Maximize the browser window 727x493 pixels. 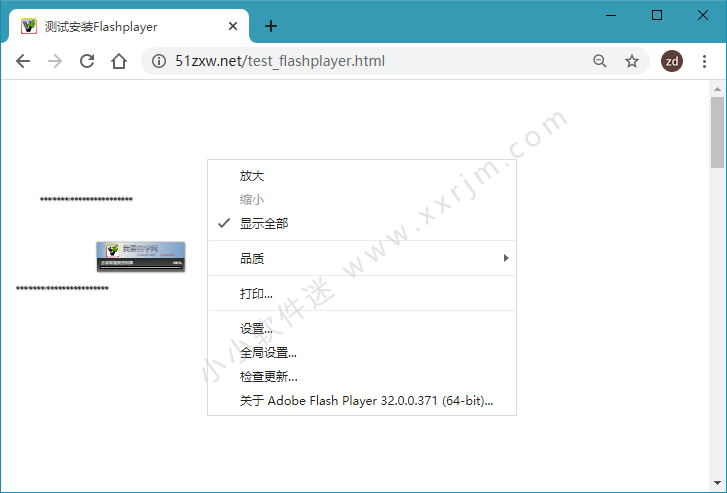tap(657, 15)
